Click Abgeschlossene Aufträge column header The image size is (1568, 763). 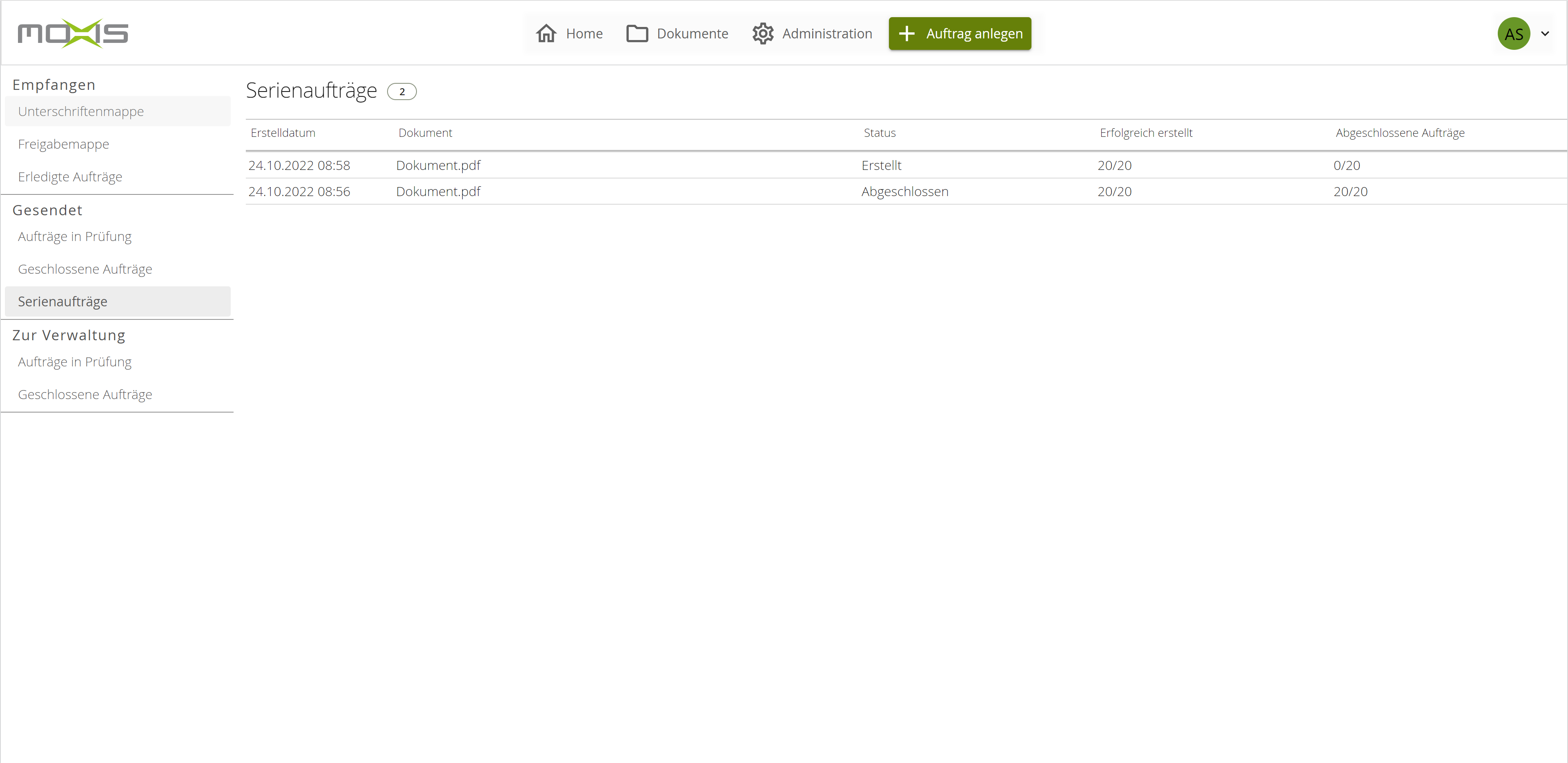click(x=1400, y=133)
